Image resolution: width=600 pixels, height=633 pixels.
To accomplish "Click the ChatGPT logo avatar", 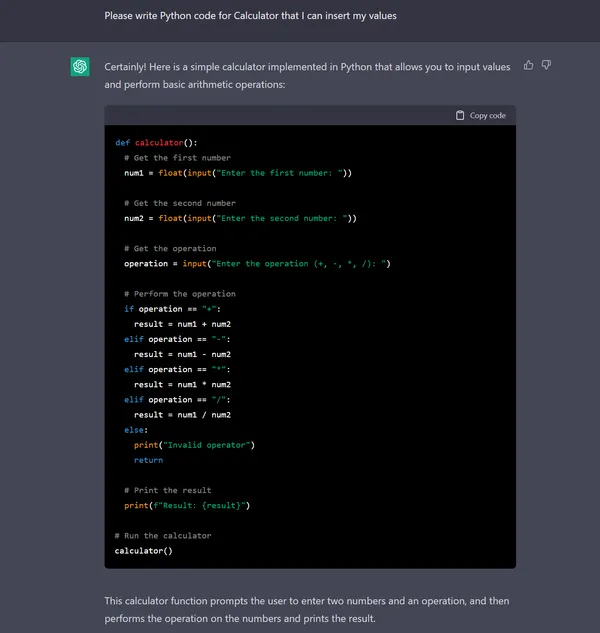I will (80, 66).
